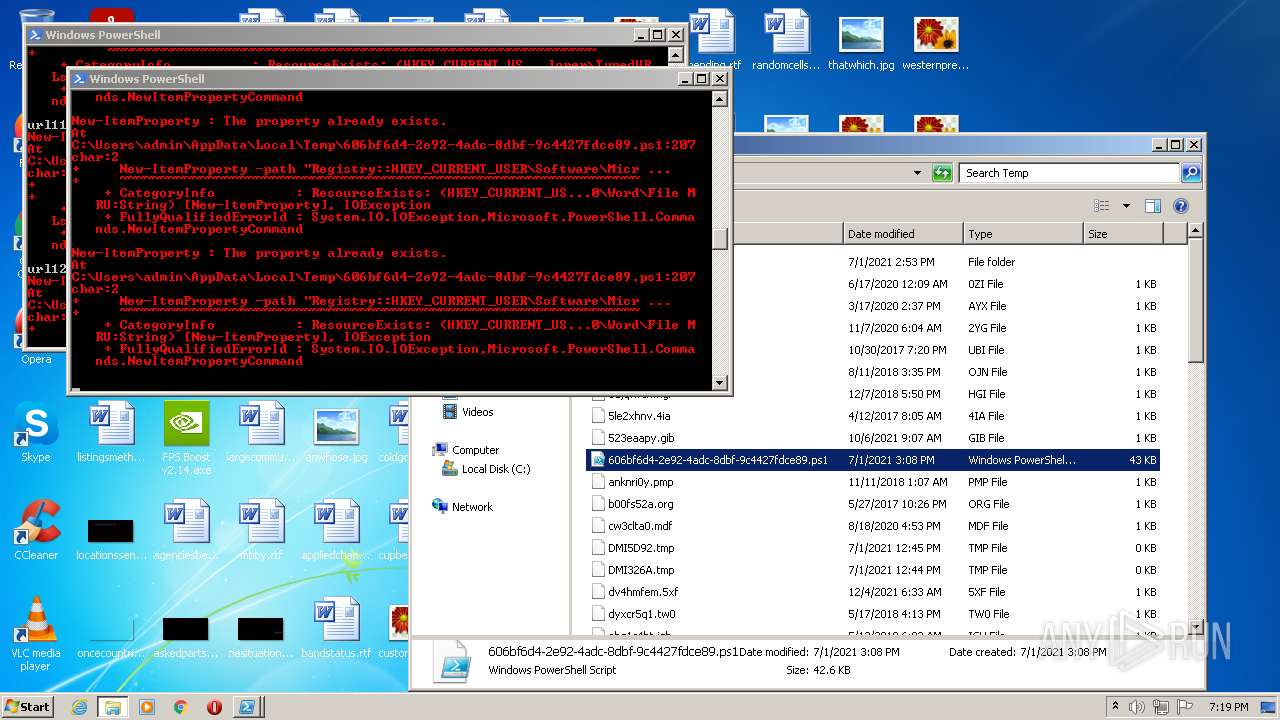This screenshot has width=1280, height=720.
Task: Select the dv4hmfem.5xf file
Action: tap(873, 592)
